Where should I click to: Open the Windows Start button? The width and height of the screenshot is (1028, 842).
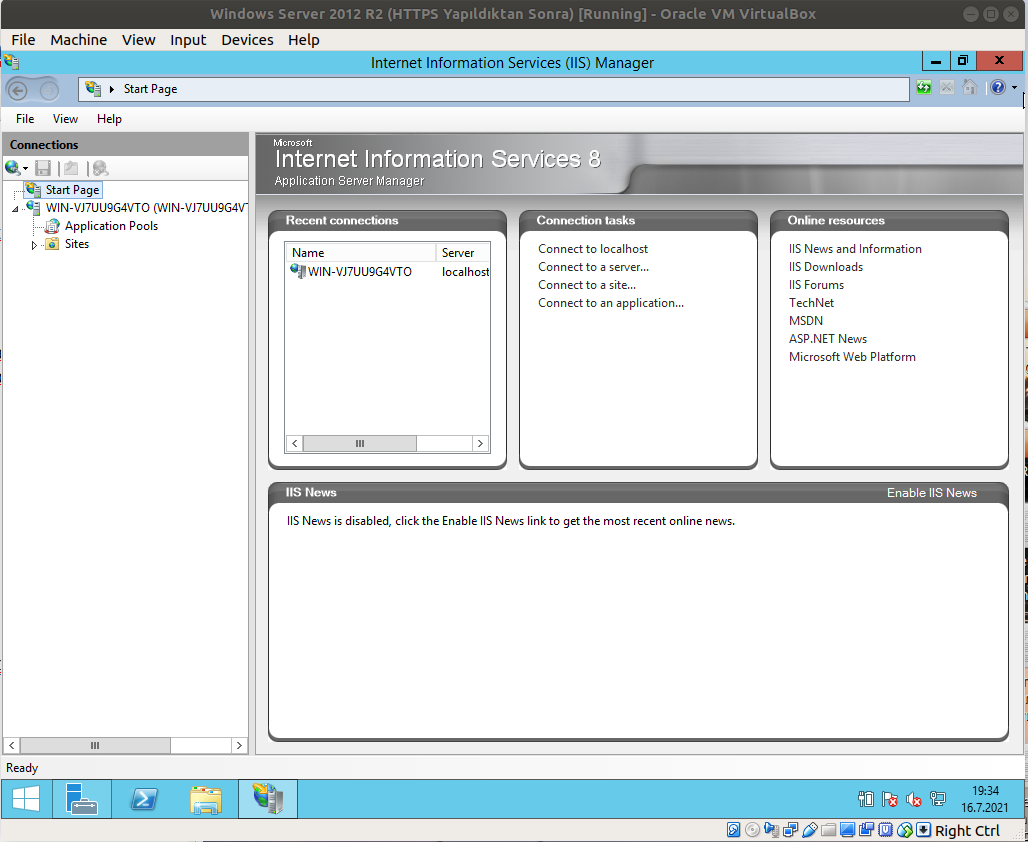point(26,799)
